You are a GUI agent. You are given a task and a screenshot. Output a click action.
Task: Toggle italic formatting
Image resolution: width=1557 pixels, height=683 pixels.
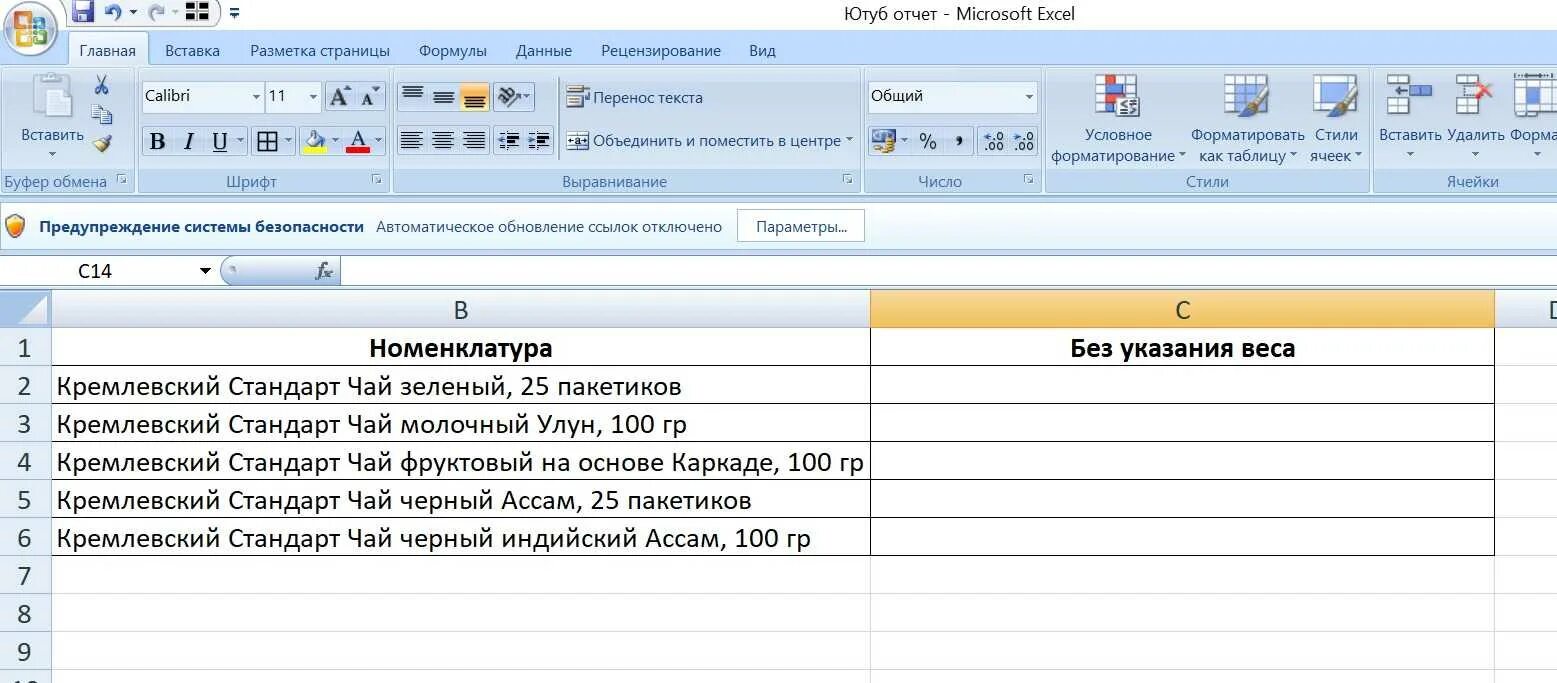click(x=188, y=141)
